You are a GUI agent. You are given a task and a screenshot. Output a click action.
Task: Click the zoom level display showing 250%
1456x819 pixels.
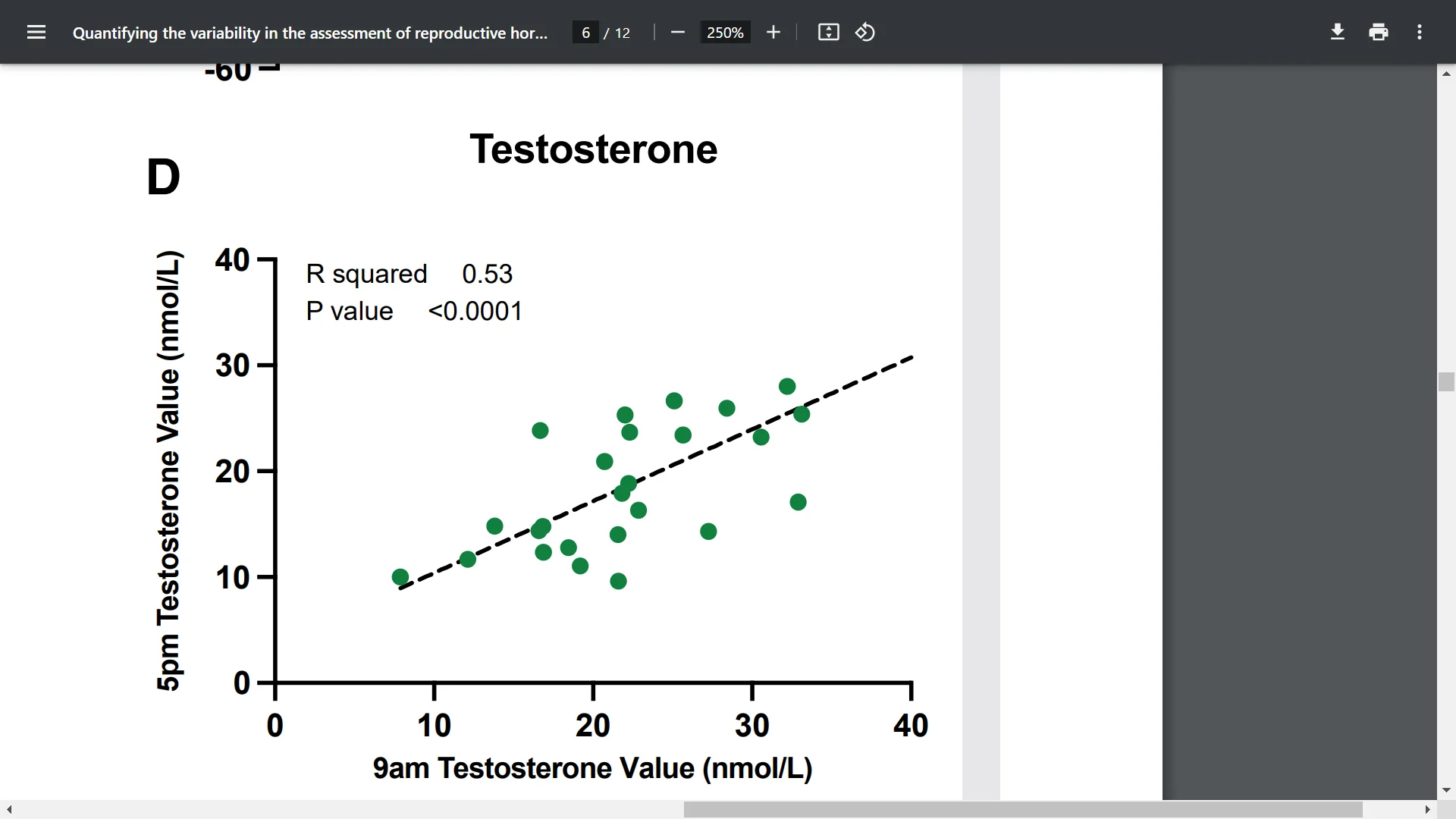click(725, 32)
